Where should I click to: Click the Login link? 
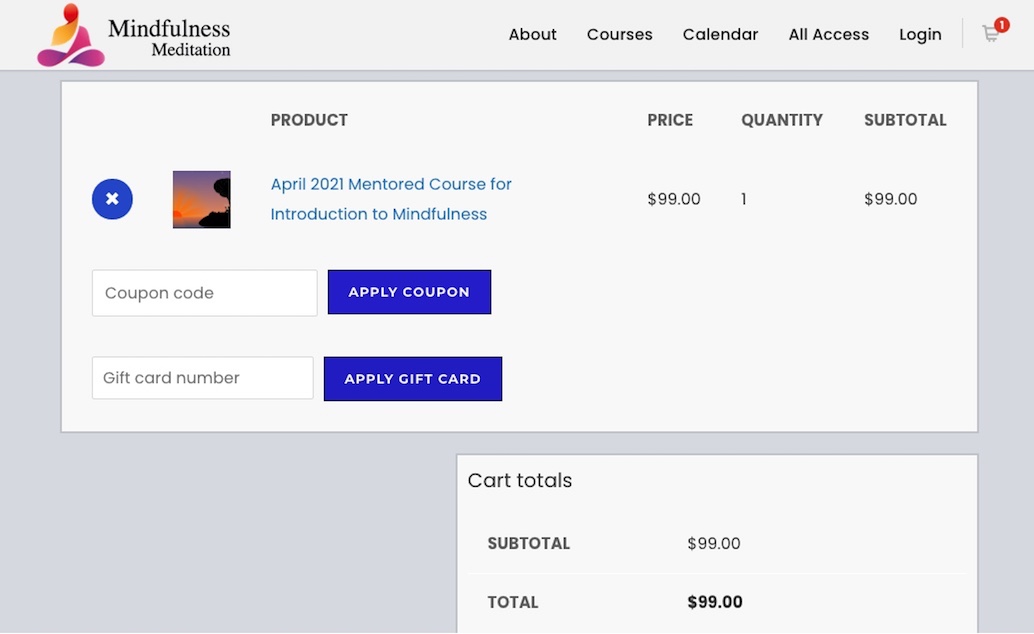point(920,34)
